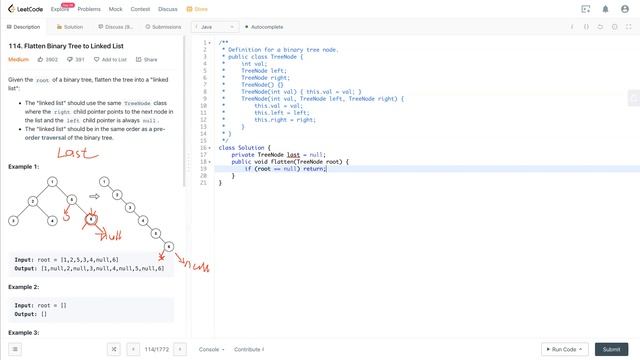Toggle the Autocomplete option
This screenshot has width=640, height=360.
264,27
